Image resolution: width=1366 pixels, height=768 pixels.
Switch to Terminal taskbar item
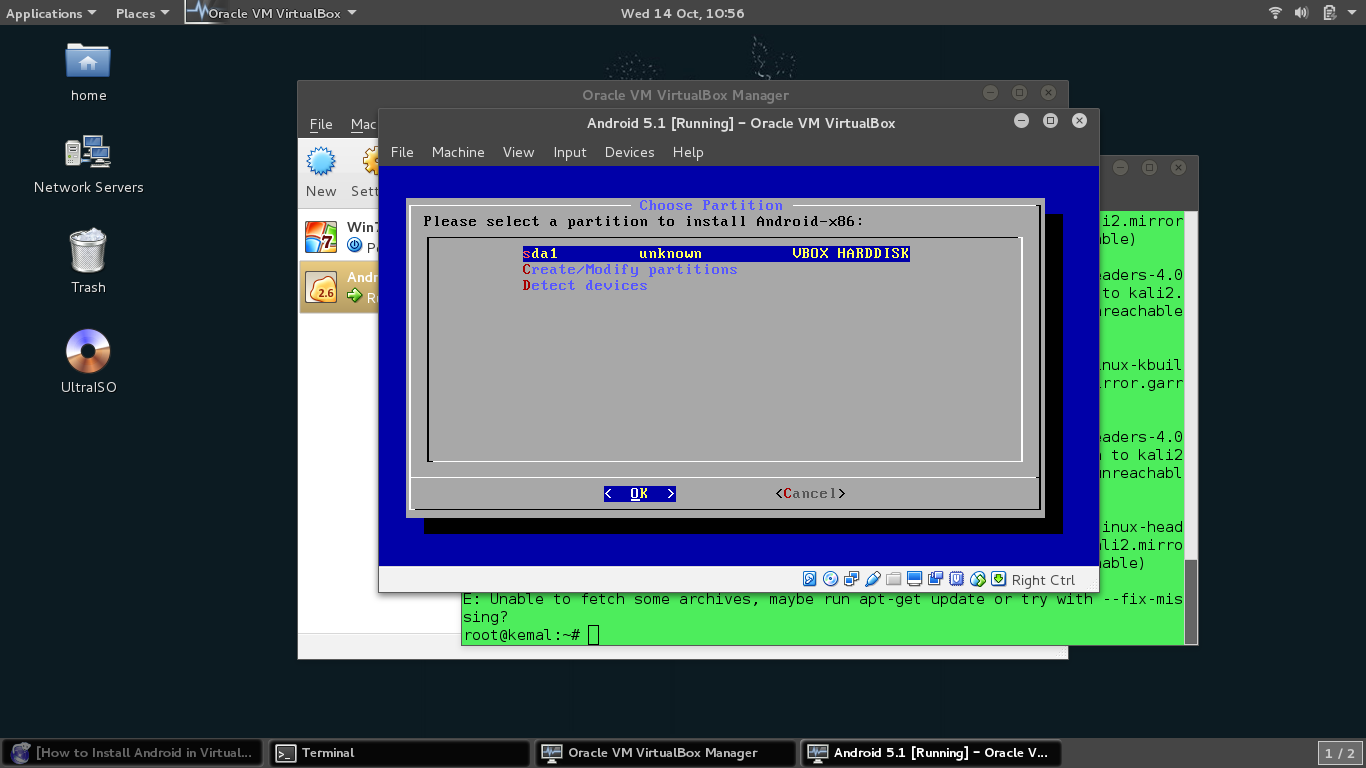pyautogui.click(x=399, y=753)
